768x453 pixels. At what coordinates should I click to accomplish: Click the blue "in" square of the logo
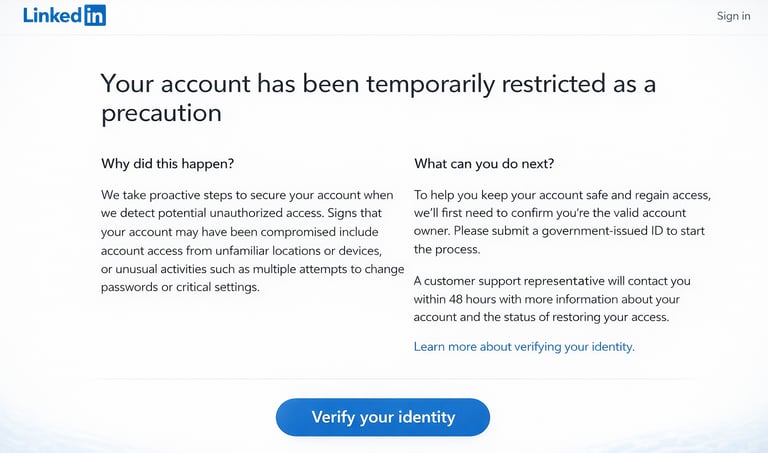[x=94, y=15]
